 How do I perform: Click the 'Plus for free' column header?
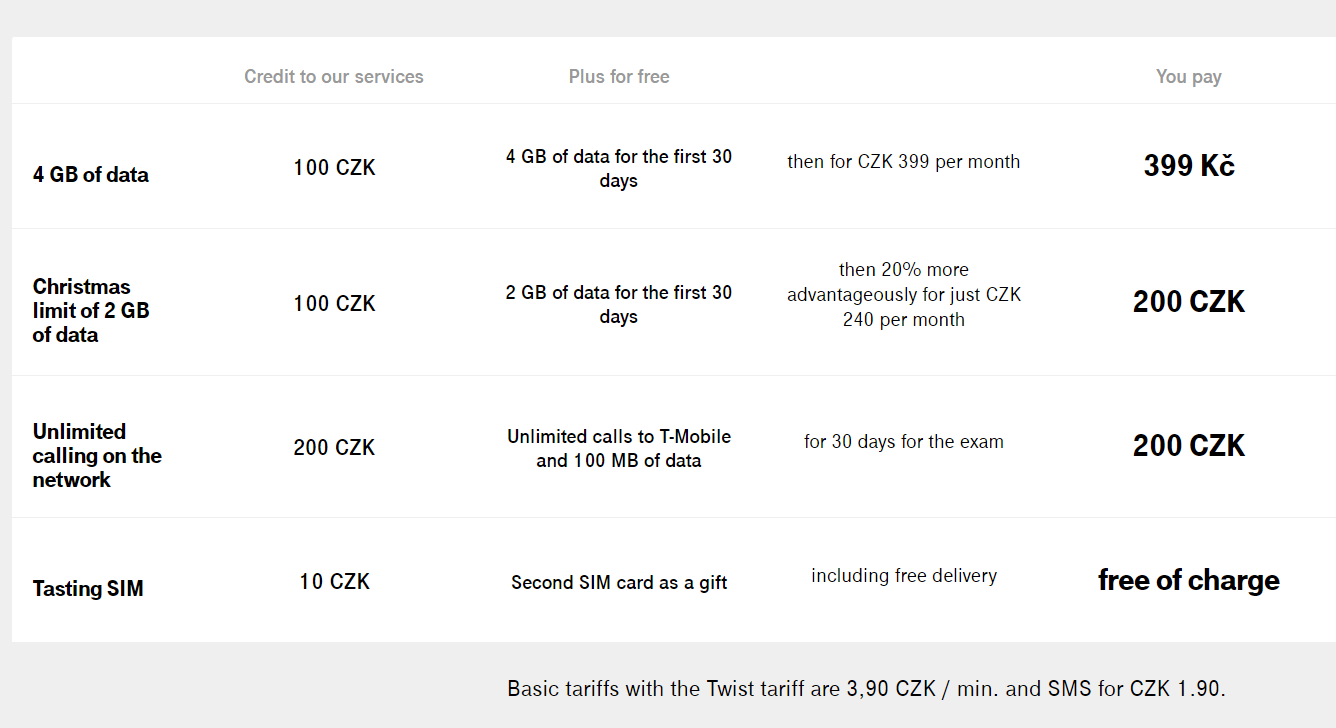[x=619, y=77]
